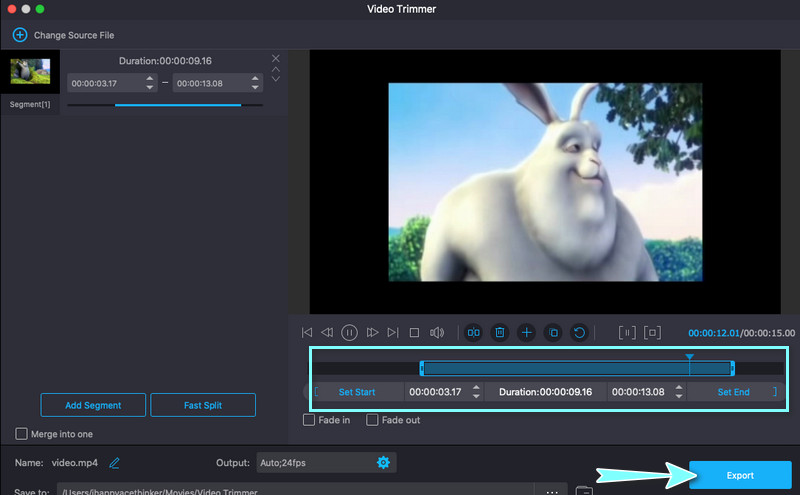Click the playhead marker on the timeline
The width and height of the screenshot is (800, 495).
point(689,356)
